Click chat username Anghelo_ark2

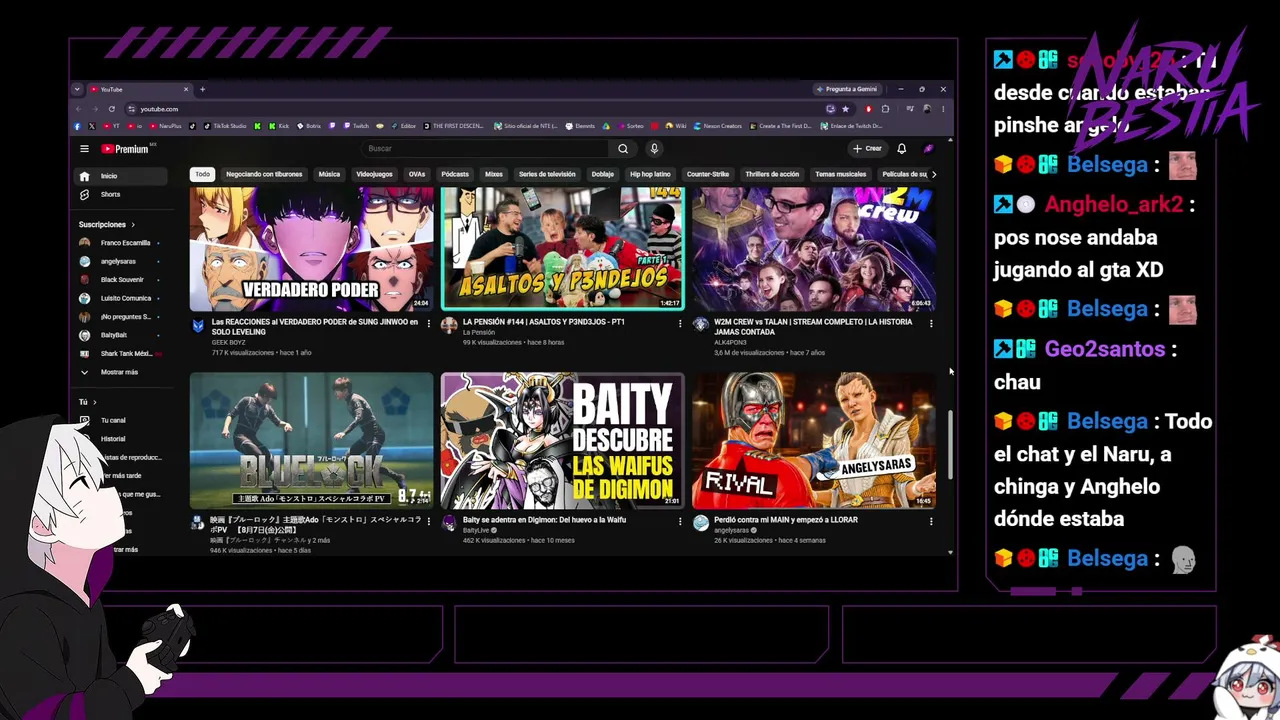(x=1114, y=205)
